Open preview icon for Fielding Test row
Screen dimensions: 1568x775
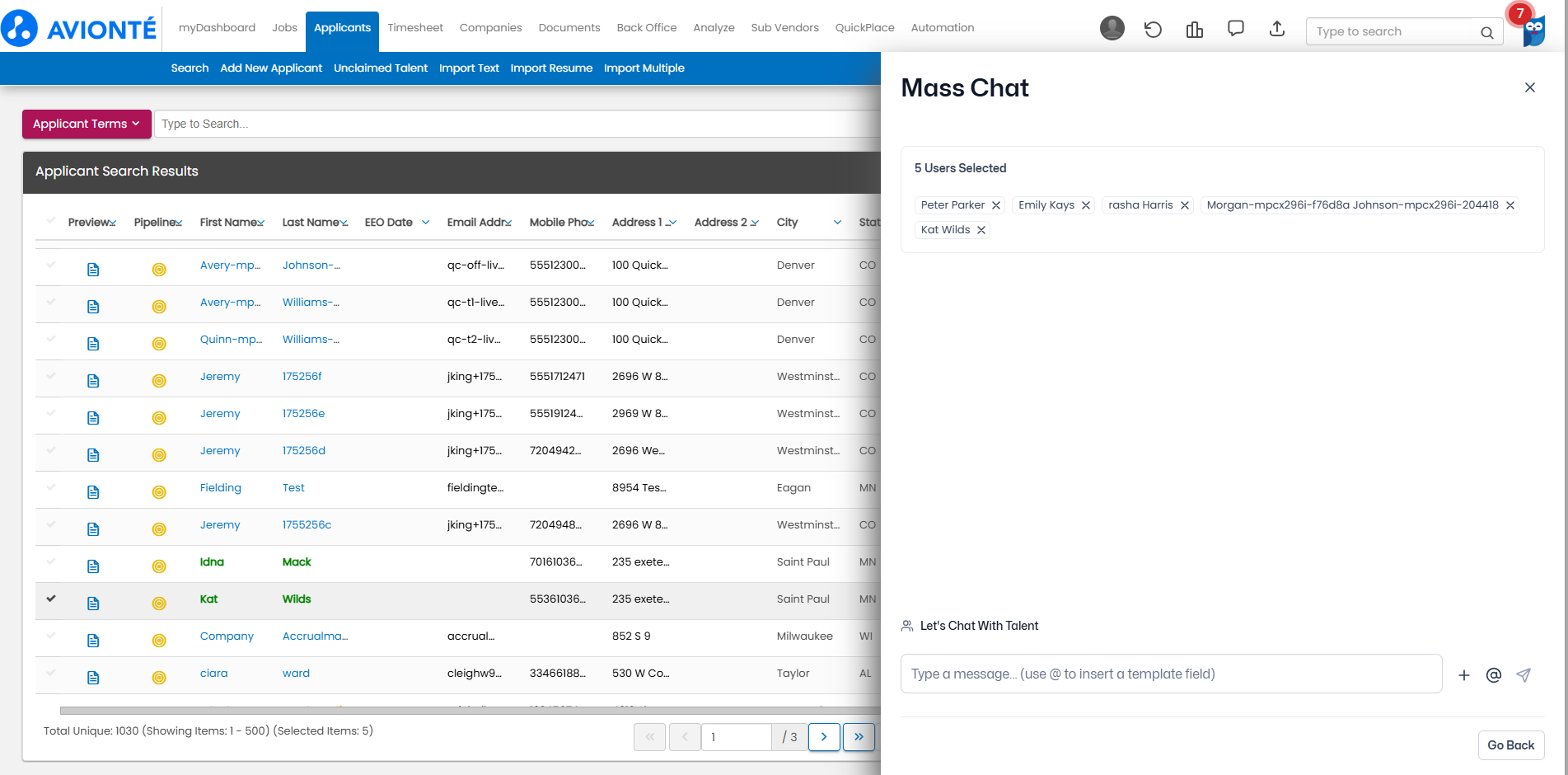point(93,492)
